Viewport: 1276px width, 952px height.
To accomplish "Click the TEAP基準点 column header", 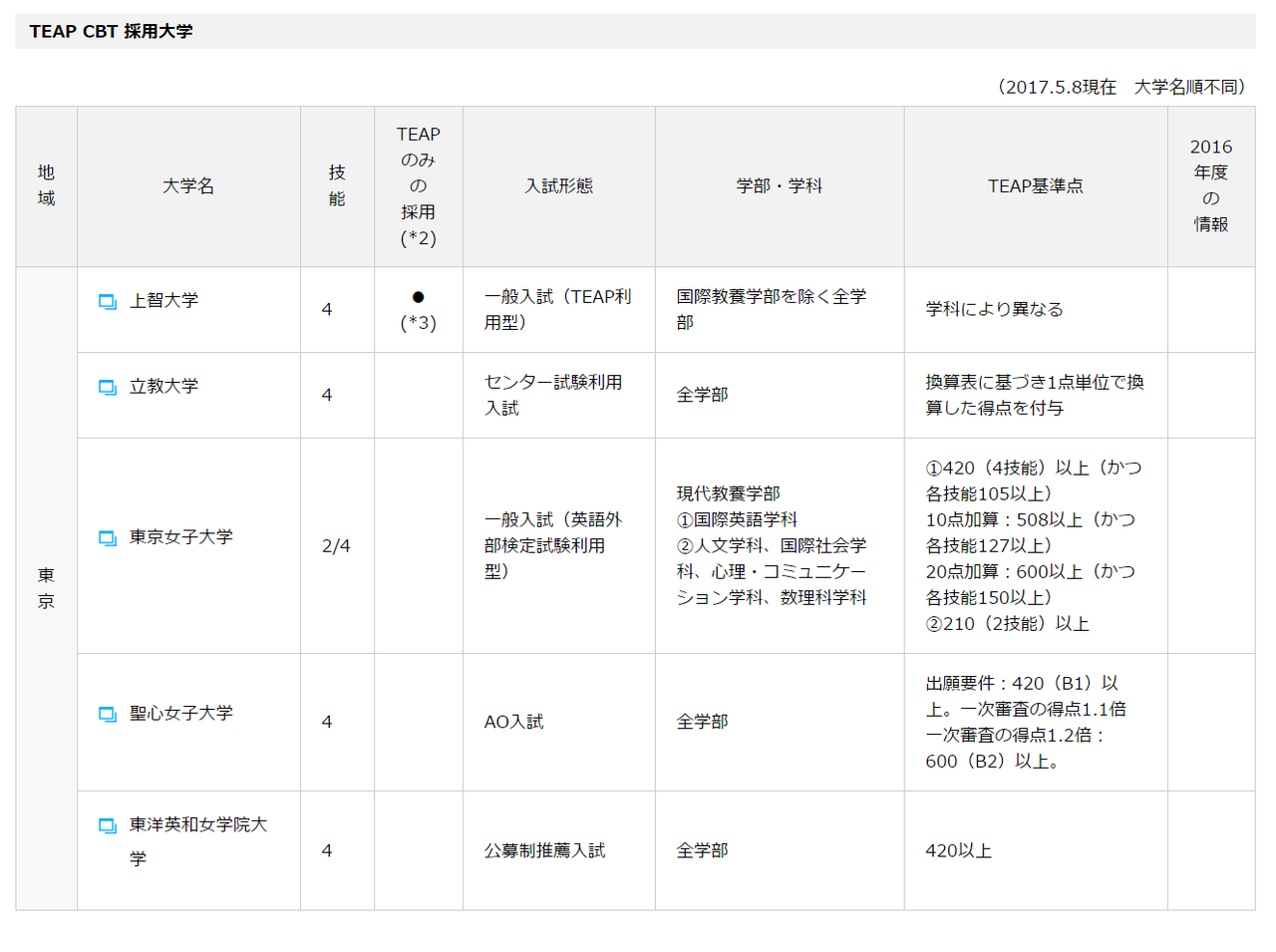I will (1036, 186).
